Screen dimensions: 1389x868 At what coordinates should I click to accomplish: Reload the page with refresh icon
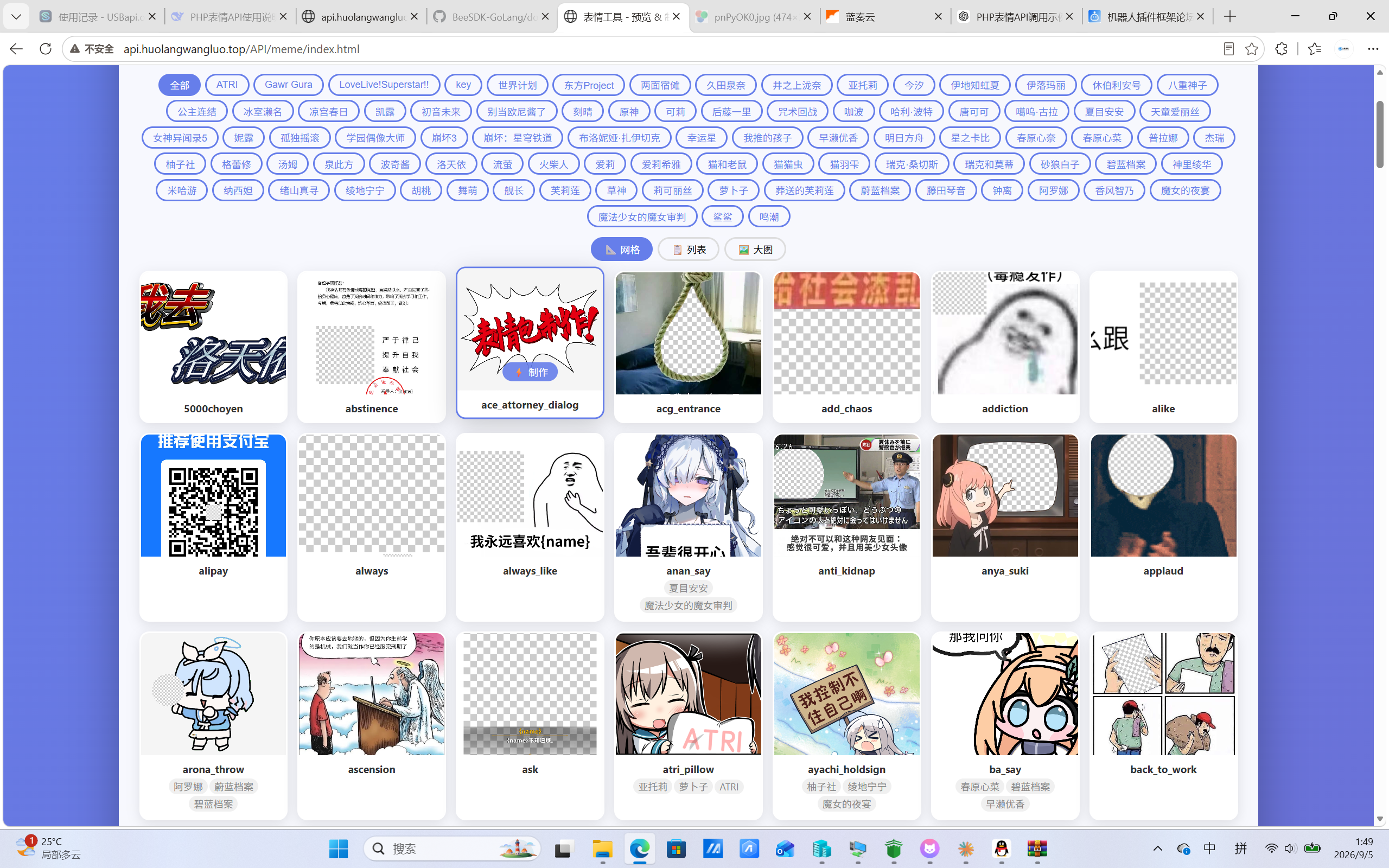[x=46, y=49]
